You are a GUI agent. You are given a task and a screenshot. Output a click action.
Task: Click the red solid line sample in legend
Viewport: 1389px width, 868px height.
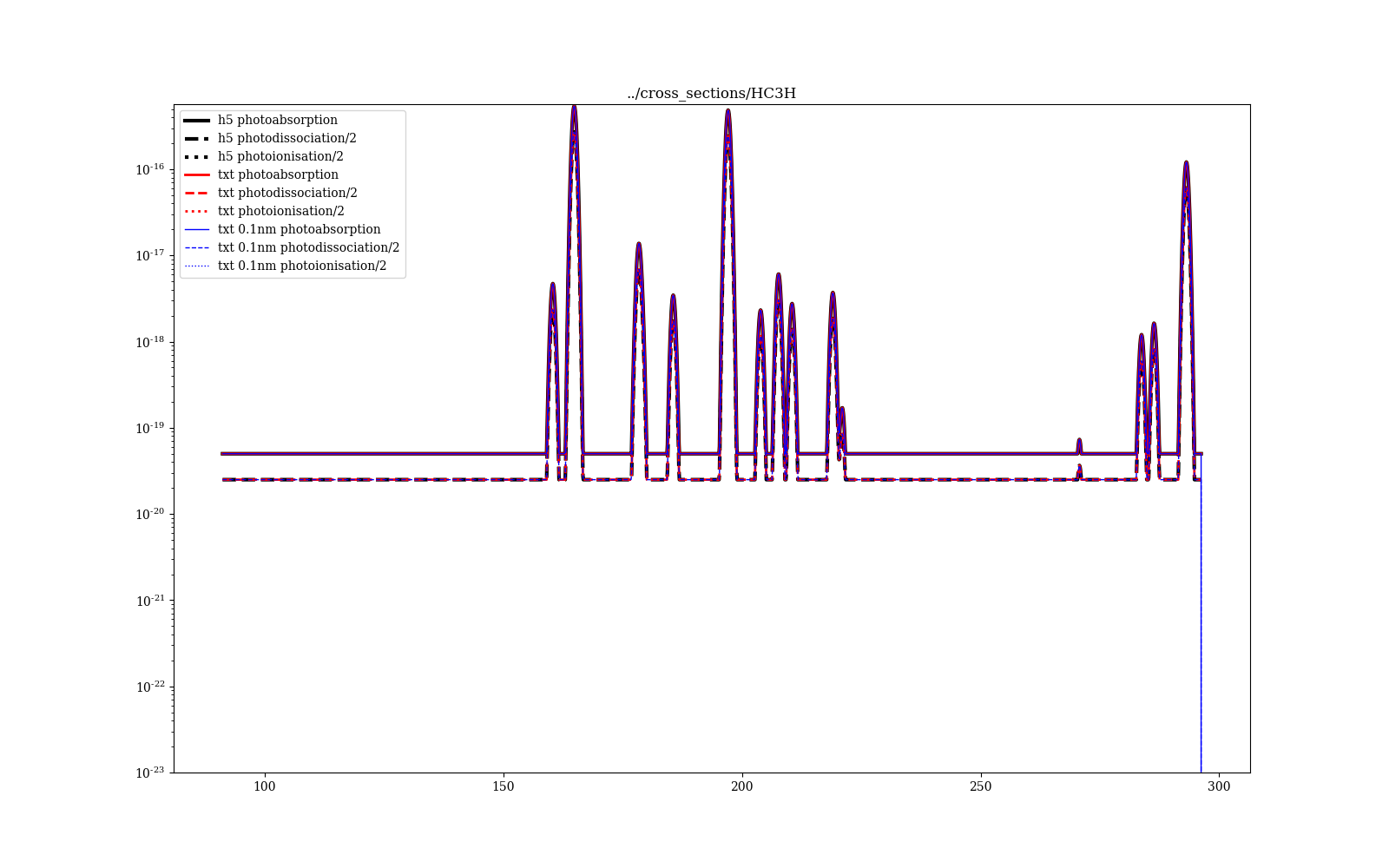click(x=197, y=174)
